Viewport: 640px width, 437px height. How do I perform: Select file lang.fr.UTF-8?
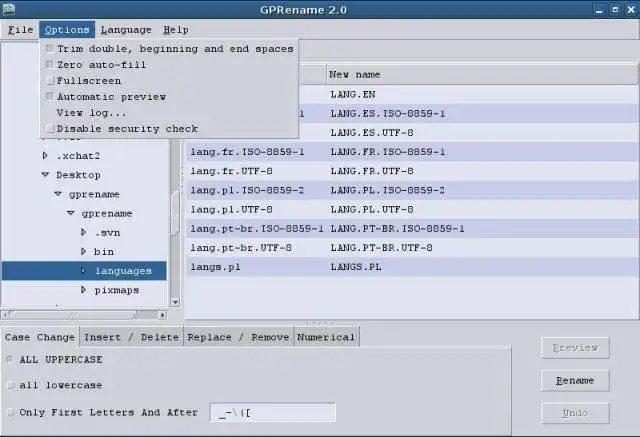coord(231,171)
